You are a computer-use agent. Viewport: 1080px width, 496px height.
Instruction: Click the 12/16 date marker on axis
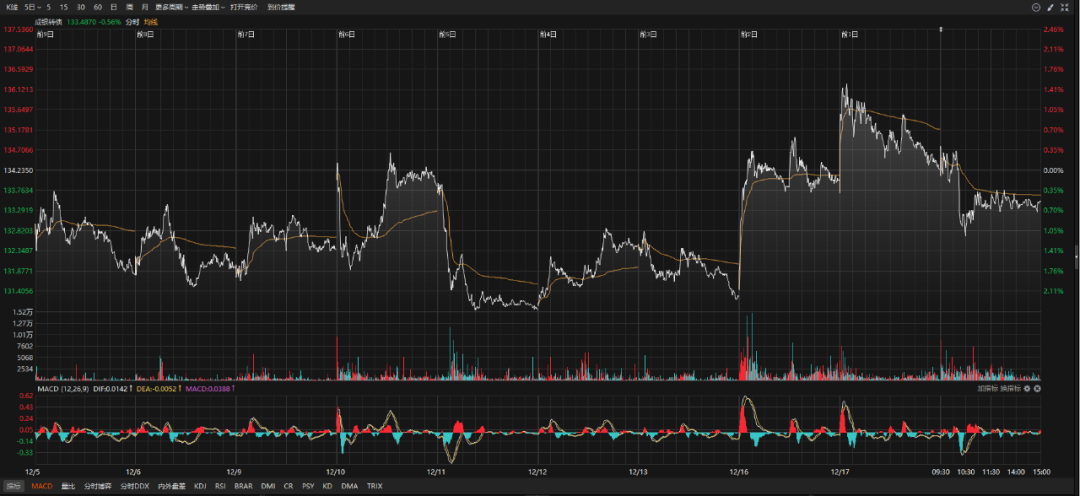click(740, 471)
